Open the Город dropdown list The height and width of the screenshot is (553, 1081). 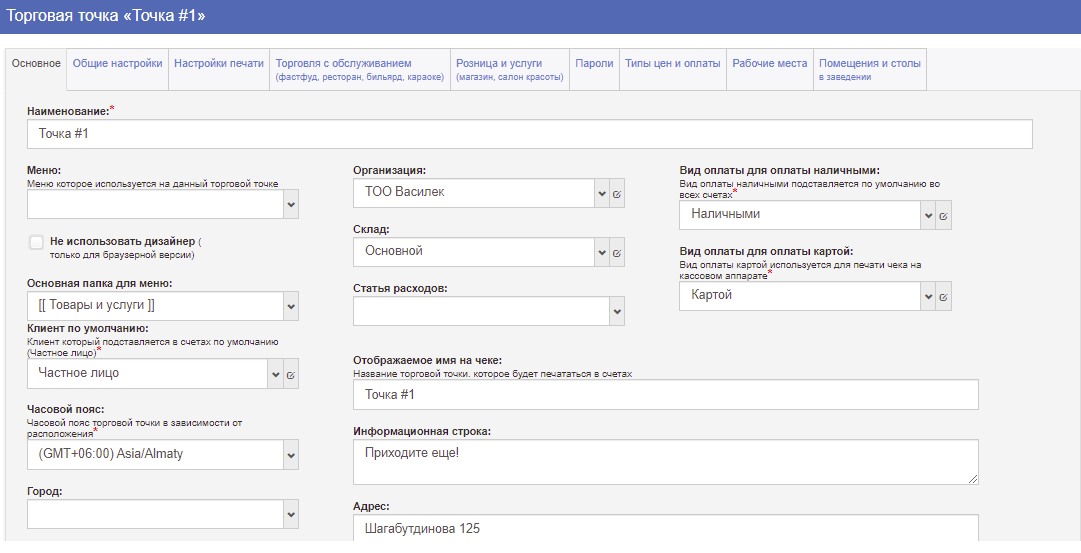pyautogui.click(x=291, y=515)
